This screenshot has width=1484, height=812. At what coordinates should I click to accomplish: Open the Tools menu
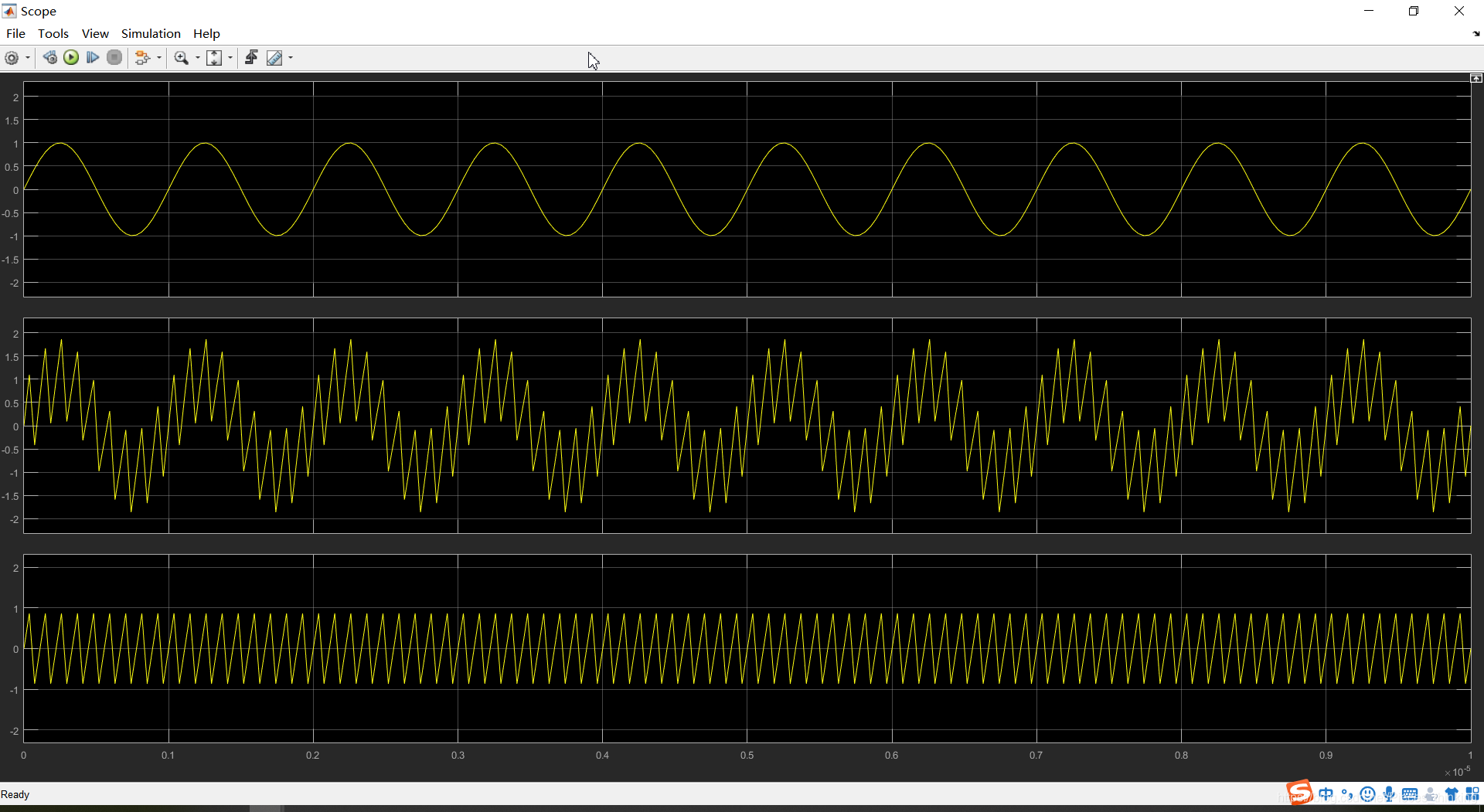[x=53, y=33]
